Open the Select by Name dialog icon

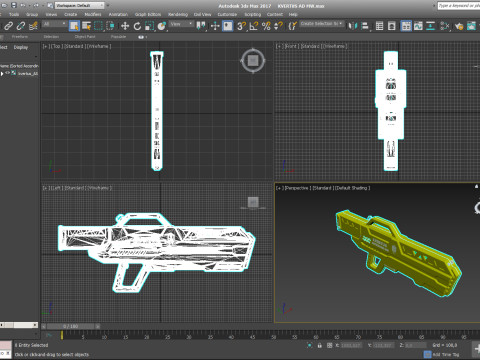(86, 26)
